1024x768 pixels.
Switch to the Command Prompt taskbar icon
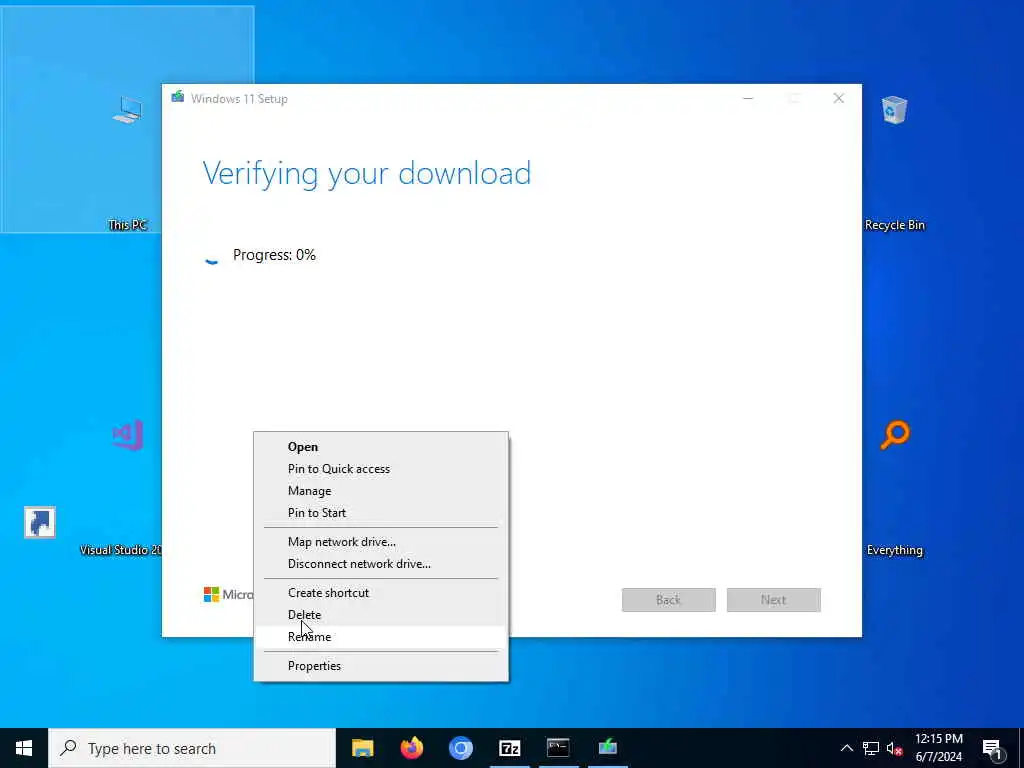(558, 748)
